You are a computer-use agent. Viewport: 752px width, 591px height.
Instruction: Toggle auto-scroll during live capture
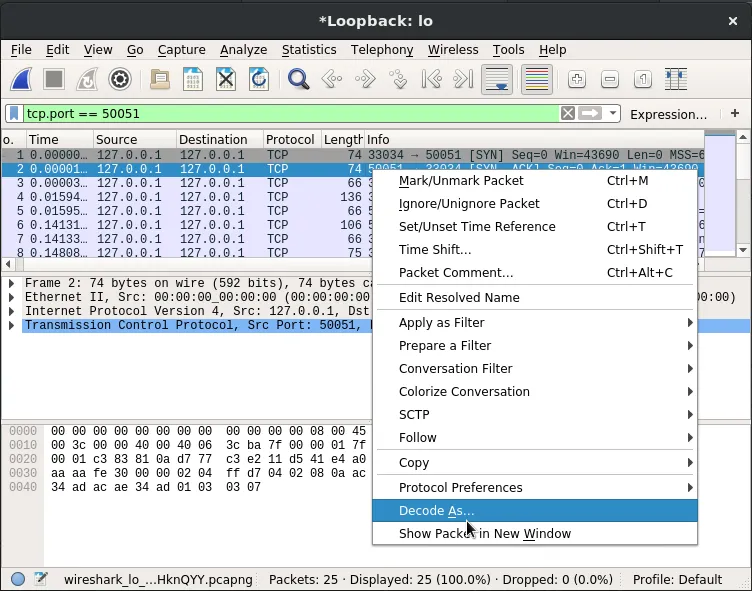(x=497, y=80)
